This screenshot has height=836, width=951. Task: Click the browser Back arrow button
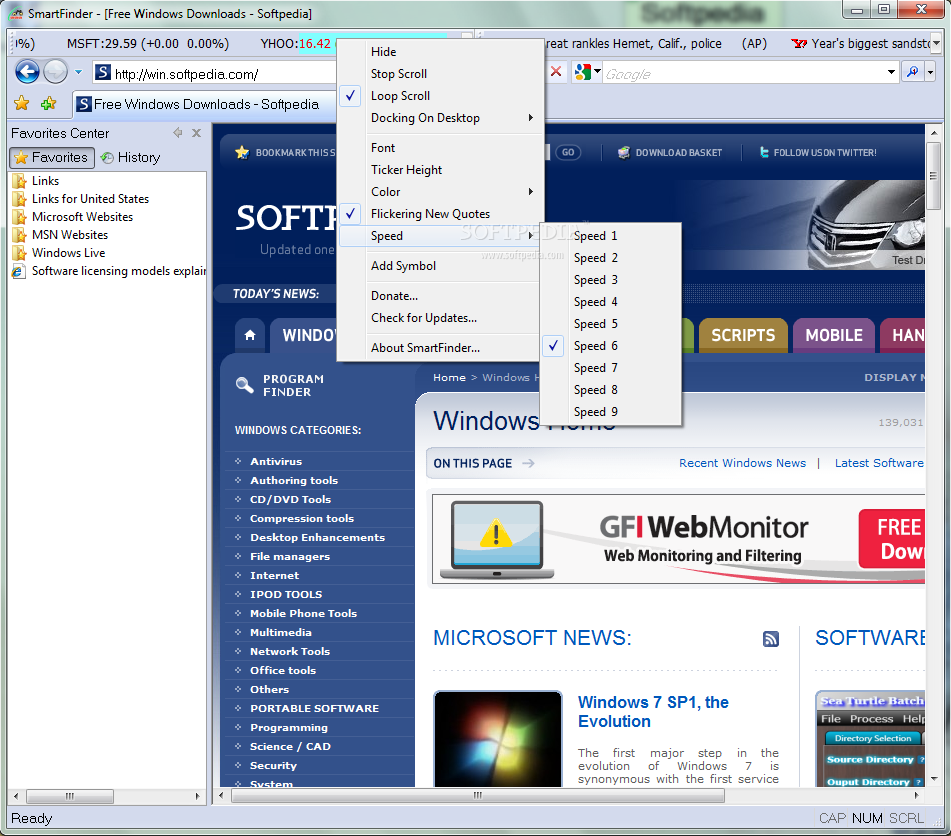pos(27,72)
